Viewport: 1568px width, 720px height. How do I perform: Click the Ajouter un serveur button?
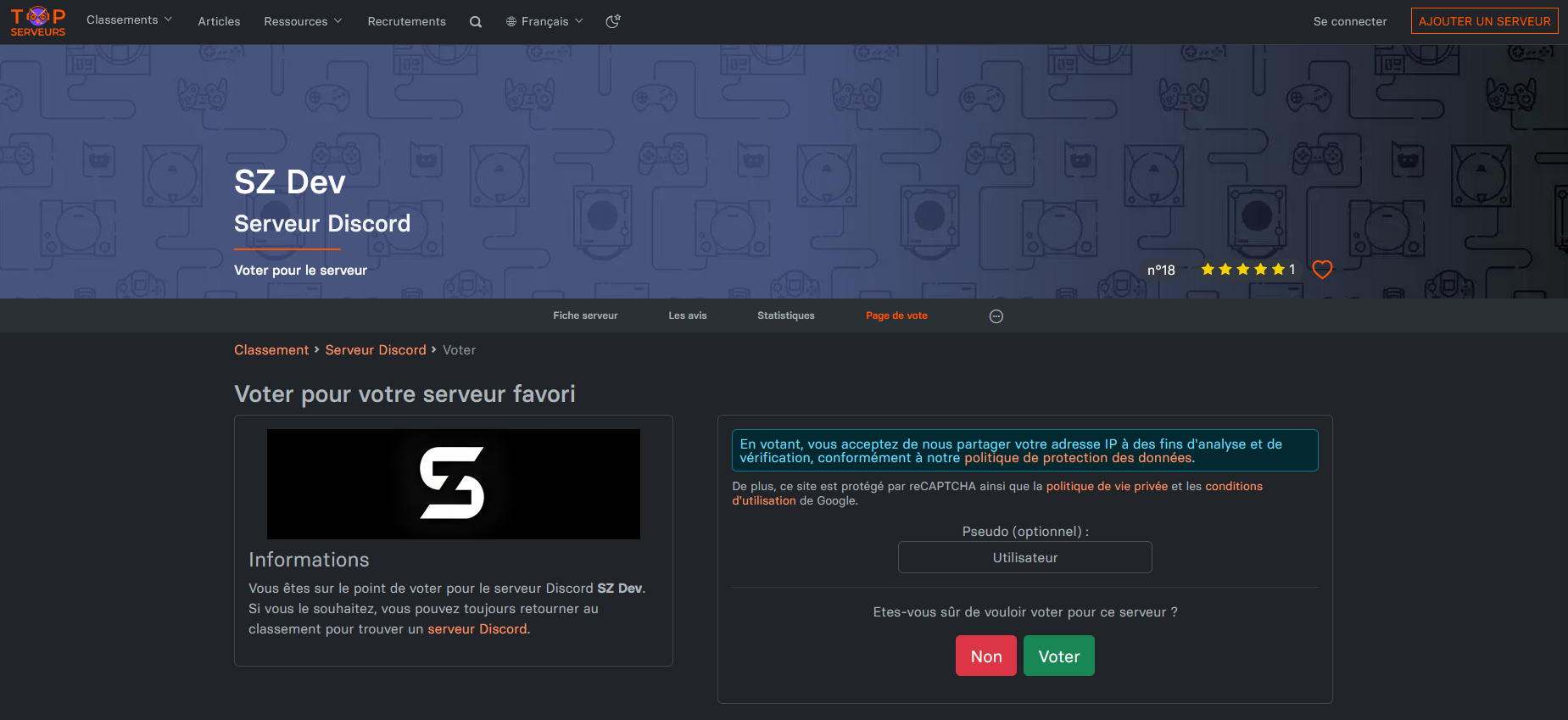pyautogui.click(x=1484, y=21)
